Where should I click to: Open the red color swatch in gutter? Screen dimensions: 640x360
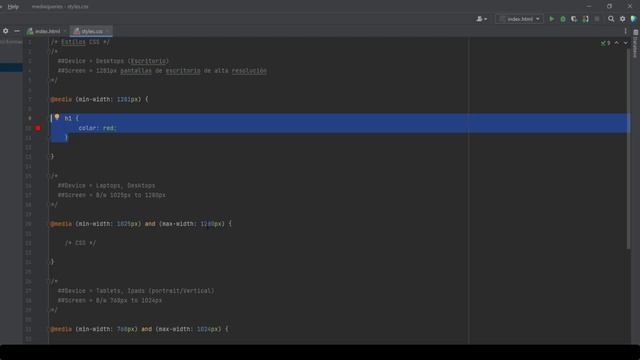pos(38,128)
